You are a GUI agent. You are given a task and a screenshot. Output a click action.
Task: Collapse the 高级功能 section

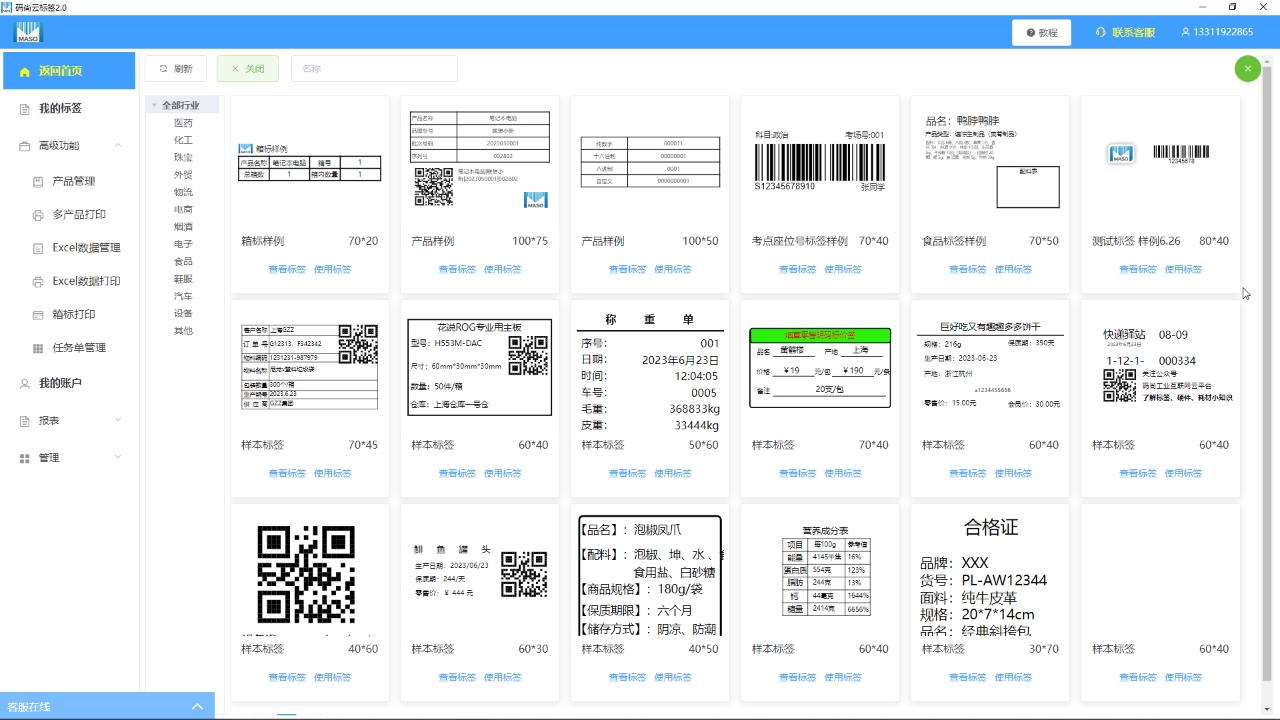tap(117, 145)
